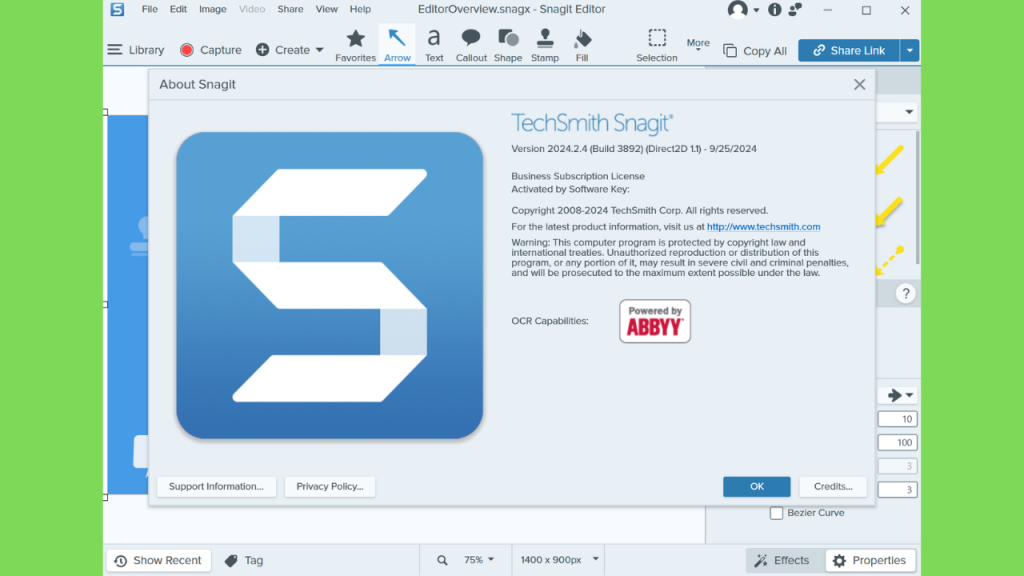Image resolution: width=1024 pixels, height=576 pixels.
Task: Select the Favorites star tool
Action: 355,45
